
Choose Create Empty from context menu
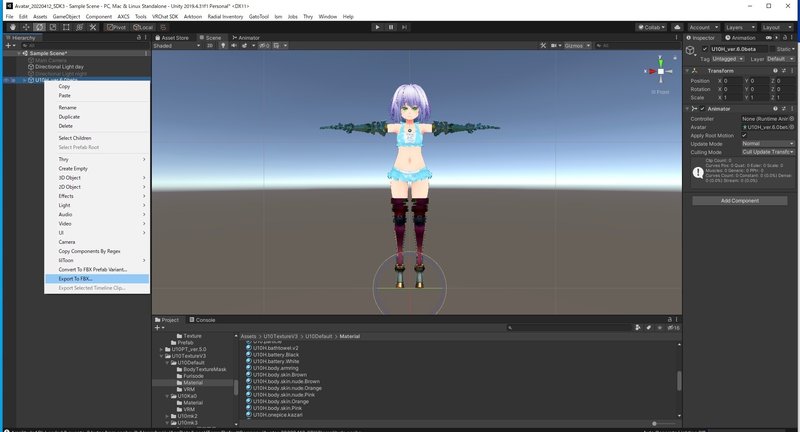(x=97, y=168)
